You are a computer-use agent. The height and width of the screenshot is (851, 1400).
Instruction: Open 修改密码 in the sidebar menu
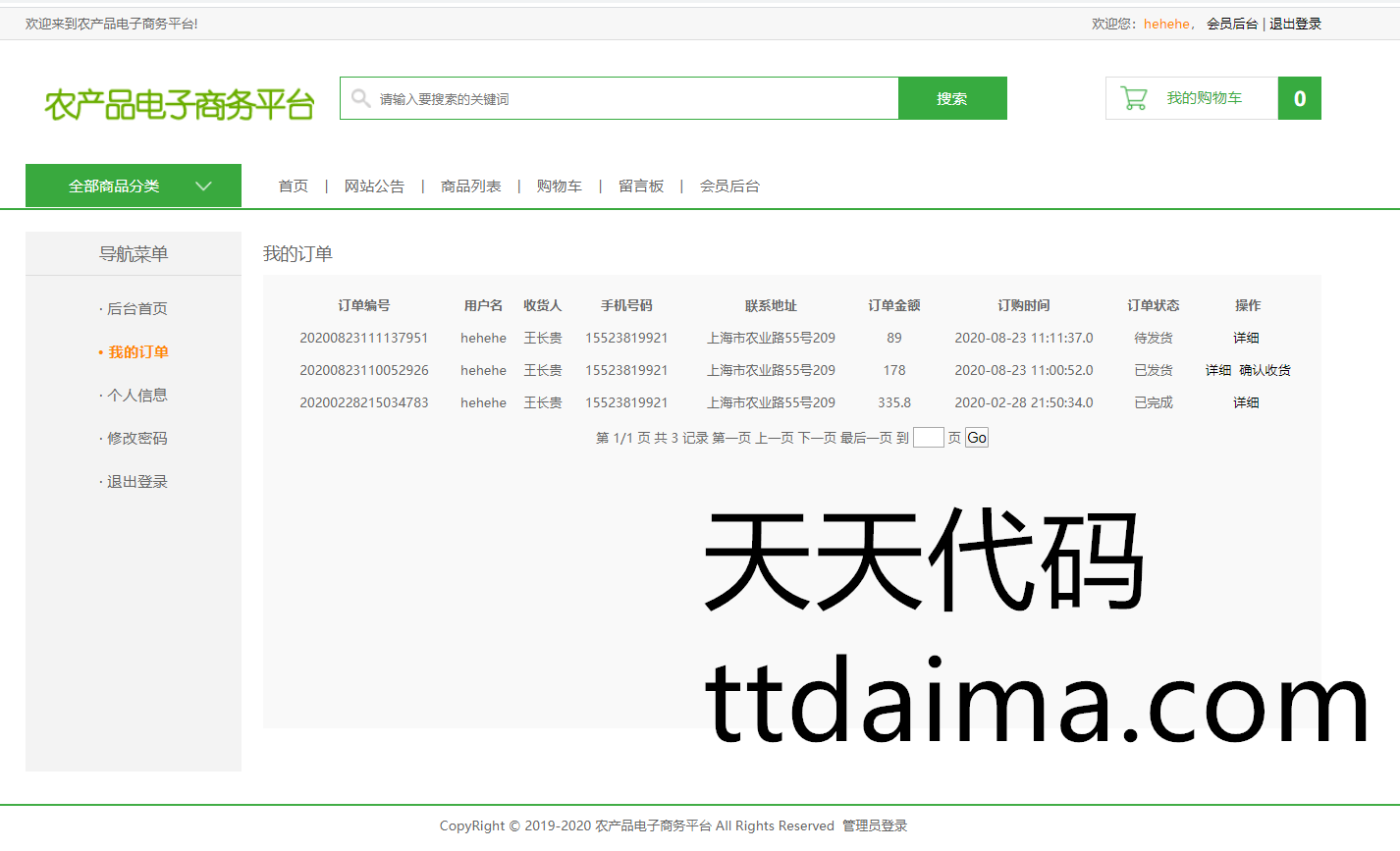coord(136,438)
